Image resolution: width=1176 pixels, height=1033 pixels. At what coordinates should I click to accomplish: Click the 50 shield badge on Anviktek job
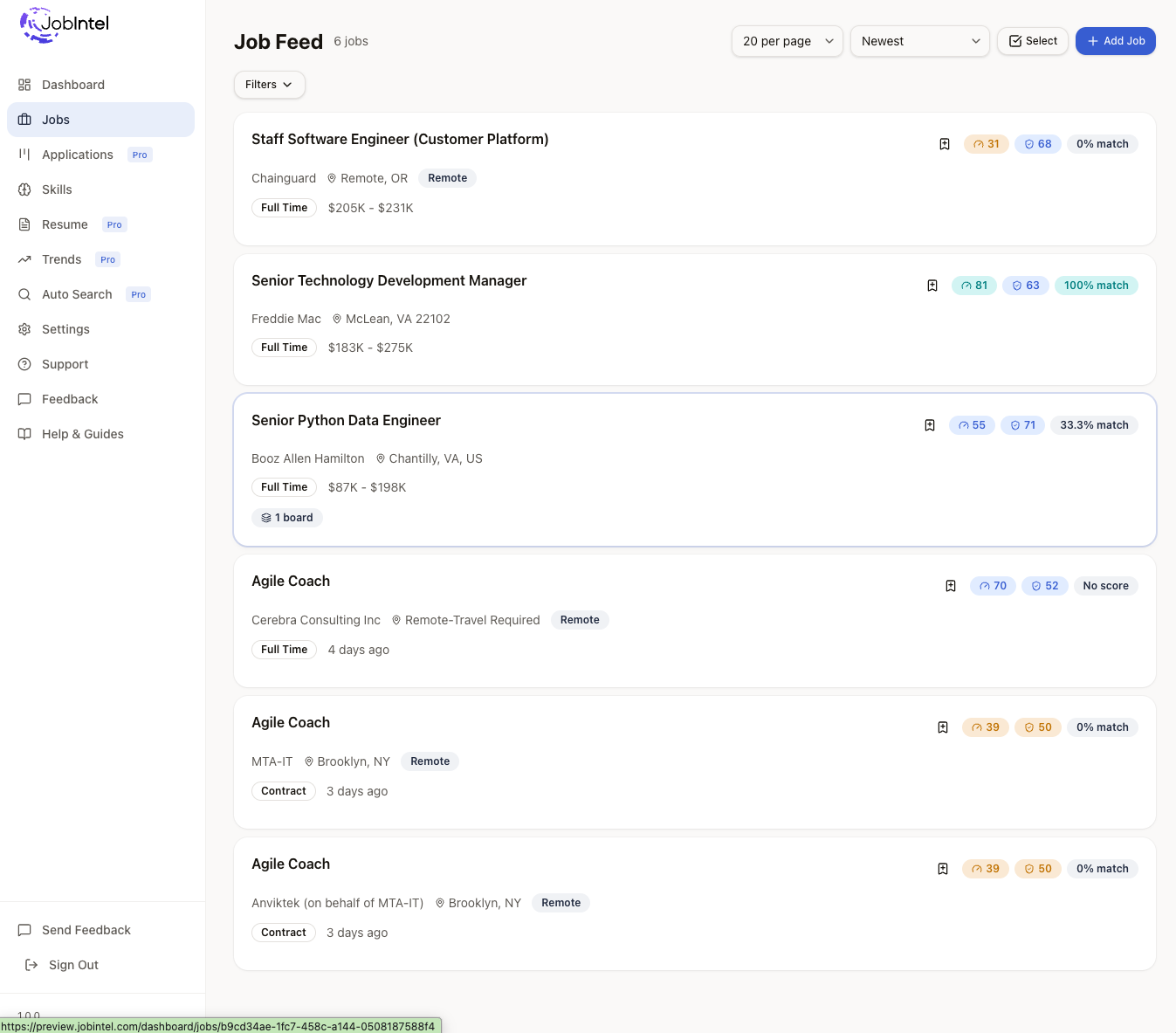[x=1038, y=869]
